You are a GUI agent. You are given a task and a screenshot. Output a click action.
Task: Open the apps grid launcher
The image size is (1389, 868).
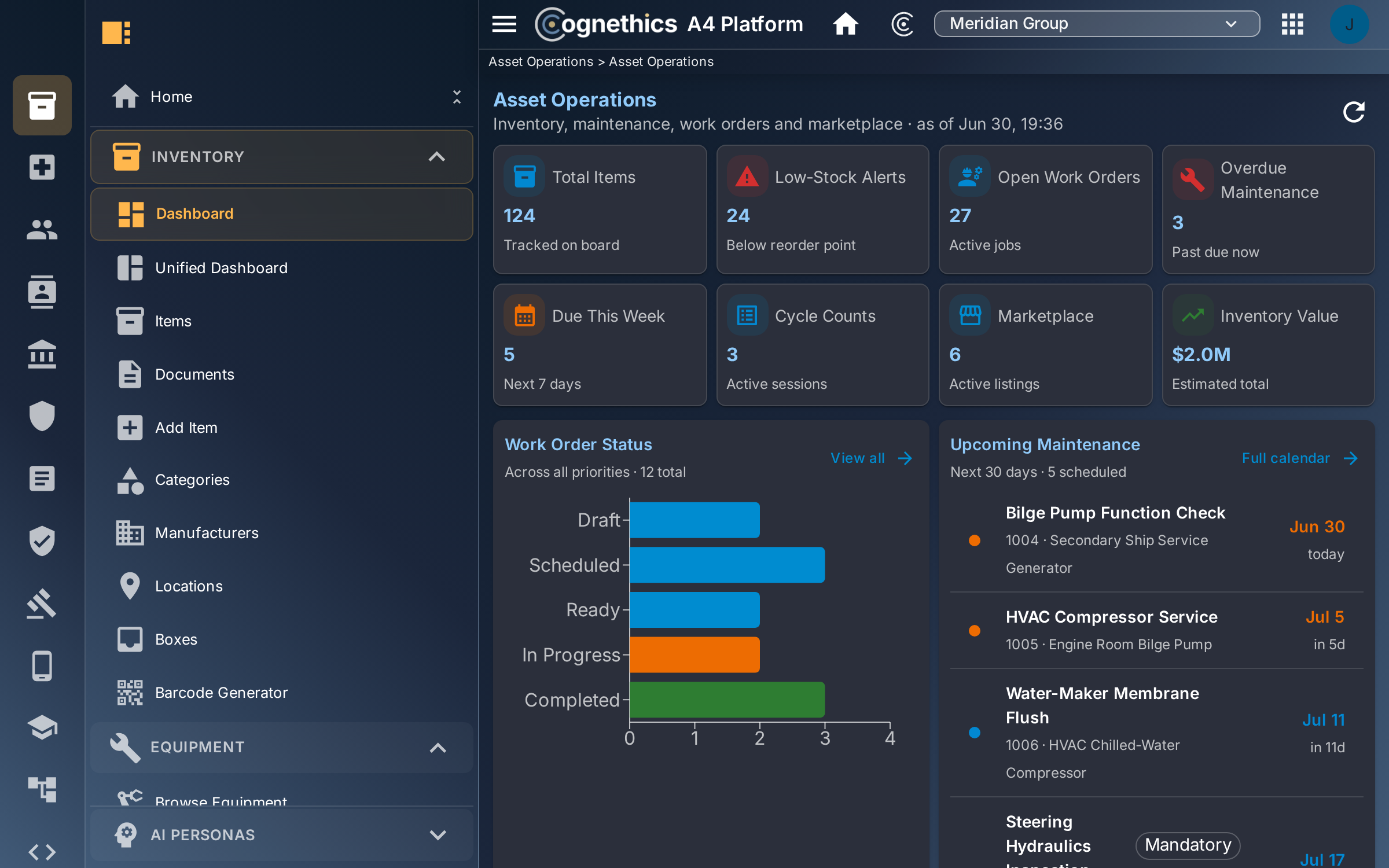tap(1292, 24)
